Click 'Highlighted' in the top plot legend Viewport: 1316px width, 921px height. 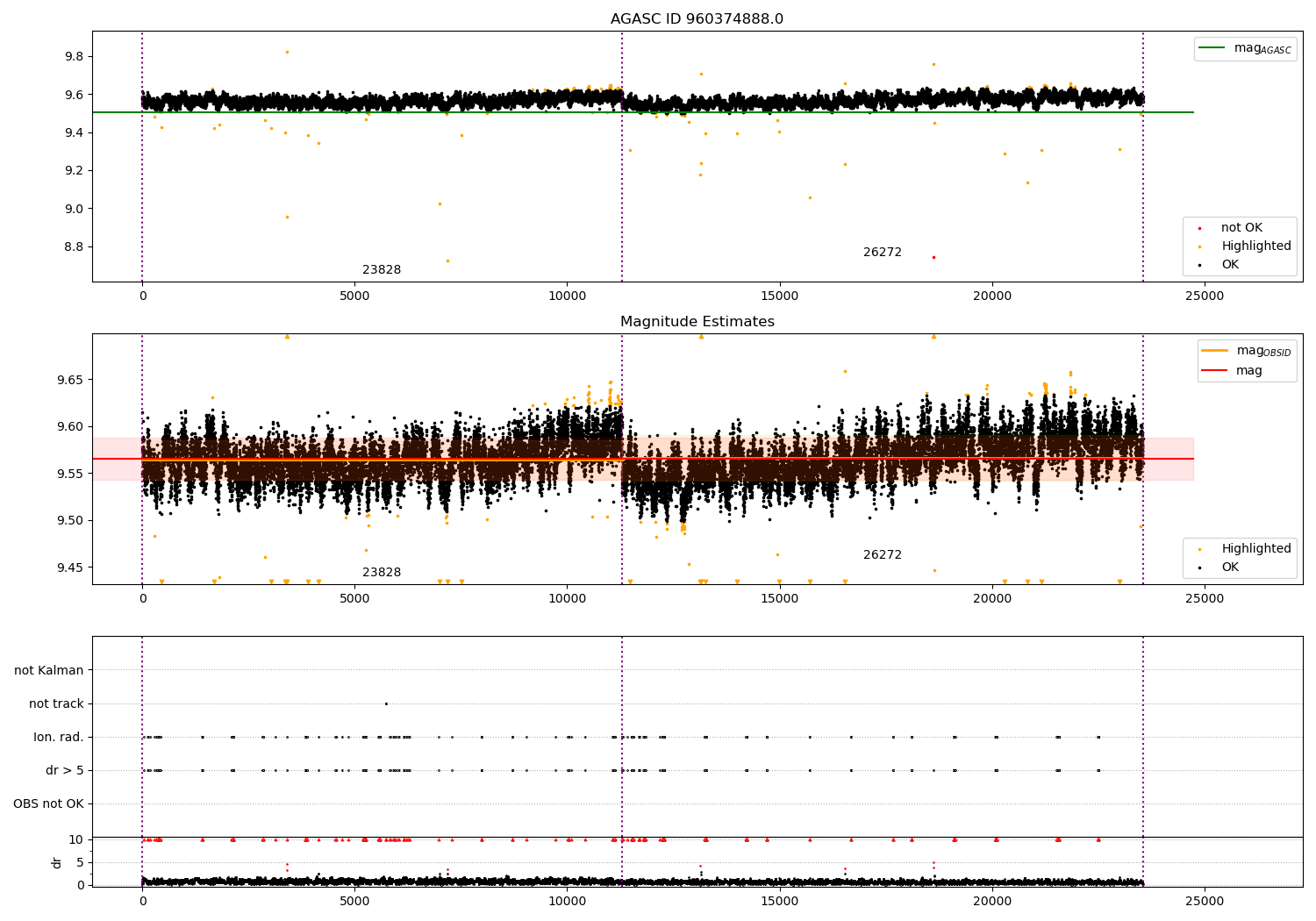coord(1256,246)
